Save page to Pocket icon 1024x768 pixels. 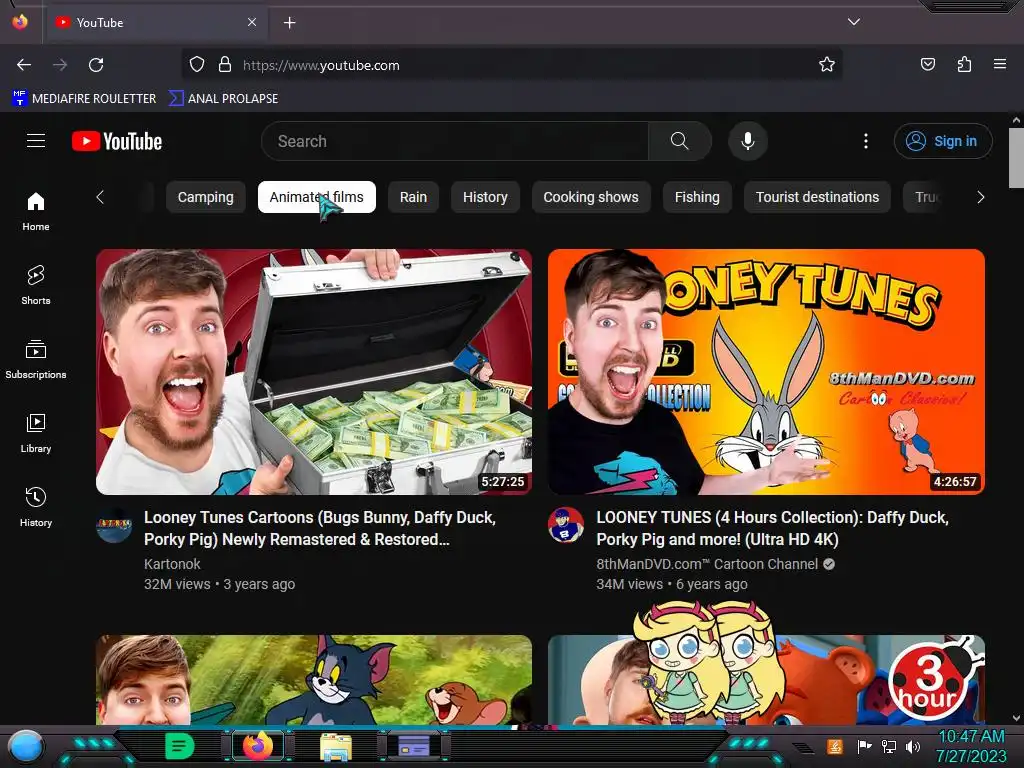click(928, 65)
